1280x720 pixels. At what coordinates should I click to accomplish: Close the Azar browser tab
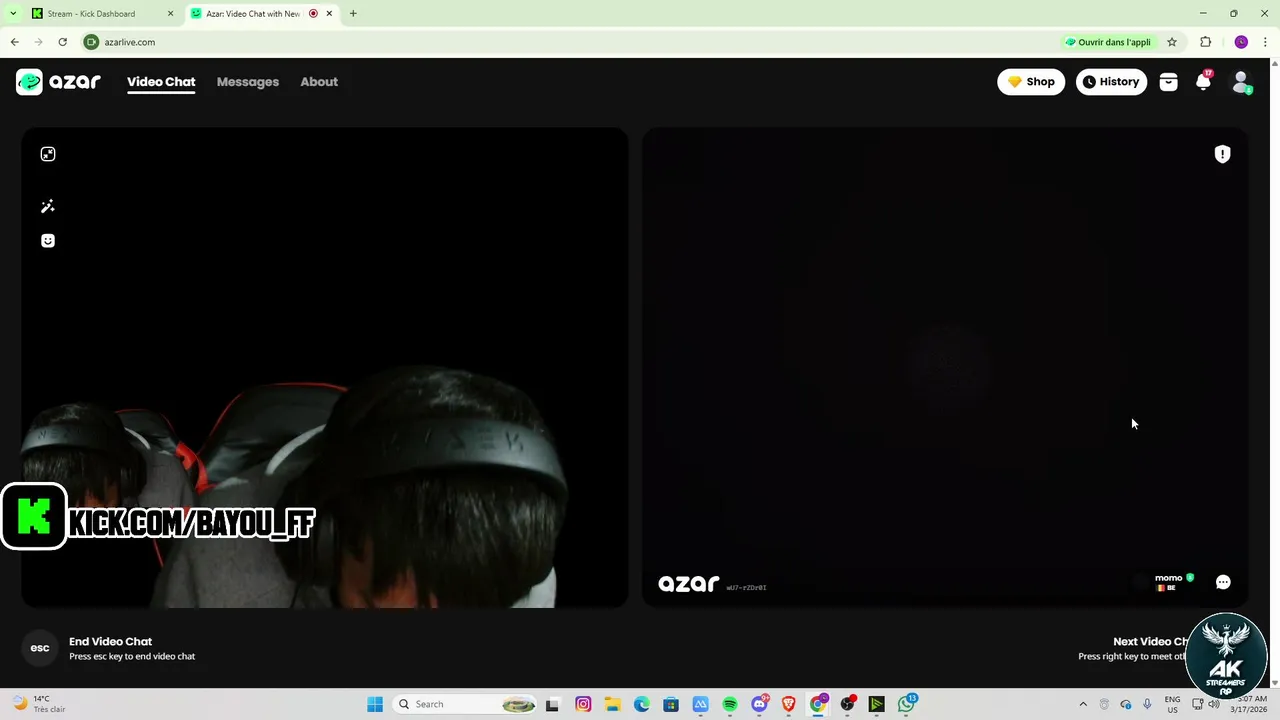(x=329, y=14)
